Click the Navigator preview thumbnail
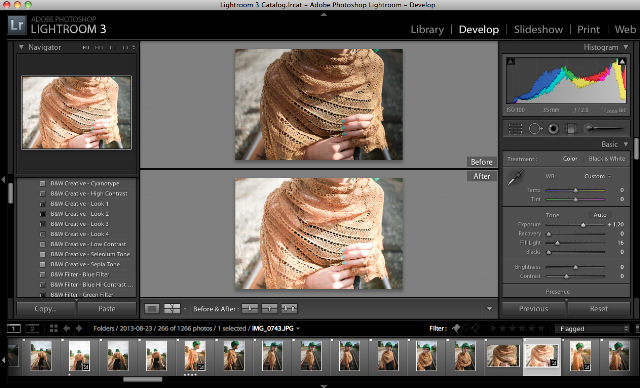 tap(76, 112)
